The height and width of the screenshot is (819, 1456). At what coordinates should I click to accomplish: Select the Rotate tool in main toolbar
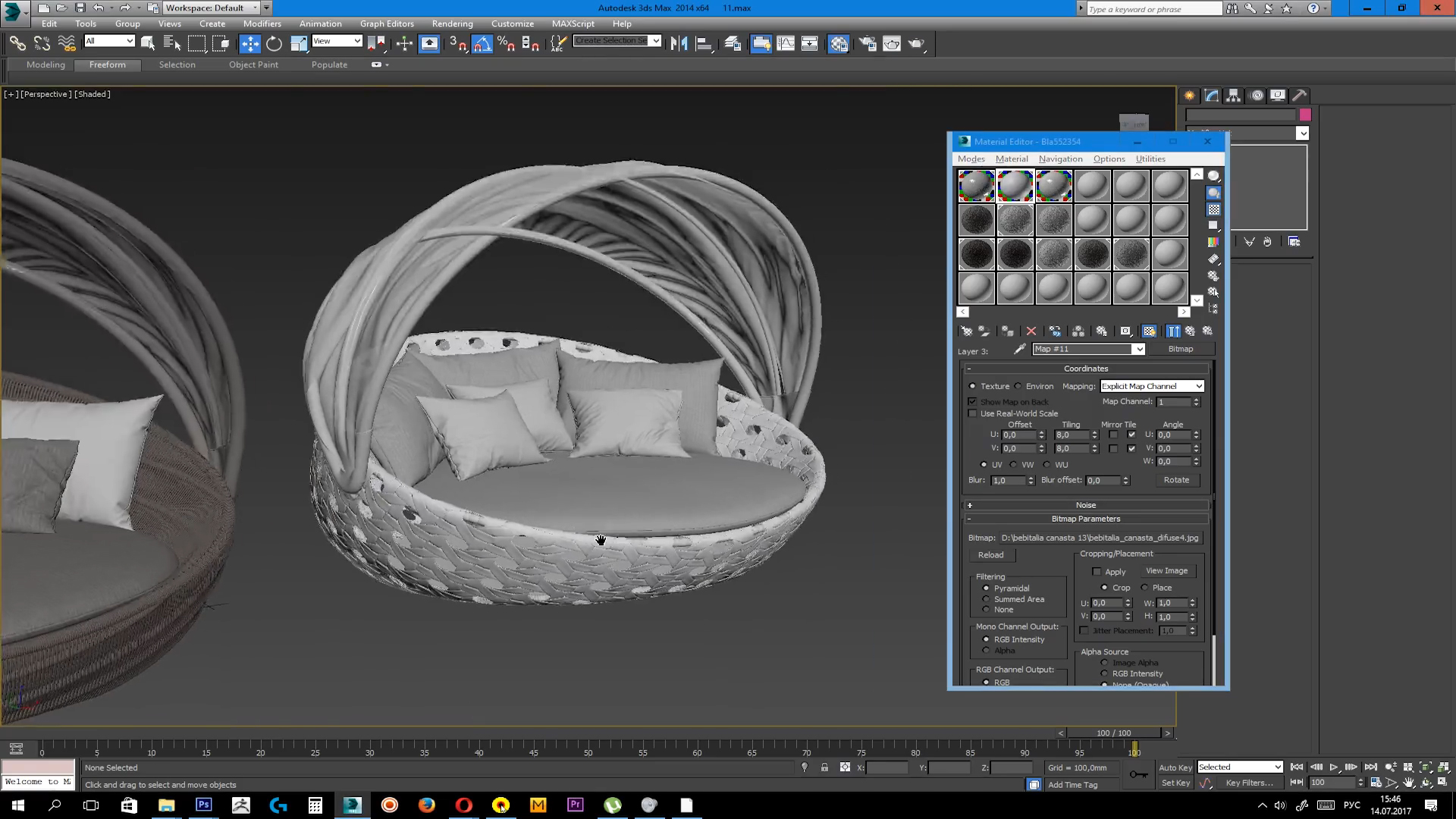pos(274,44)
